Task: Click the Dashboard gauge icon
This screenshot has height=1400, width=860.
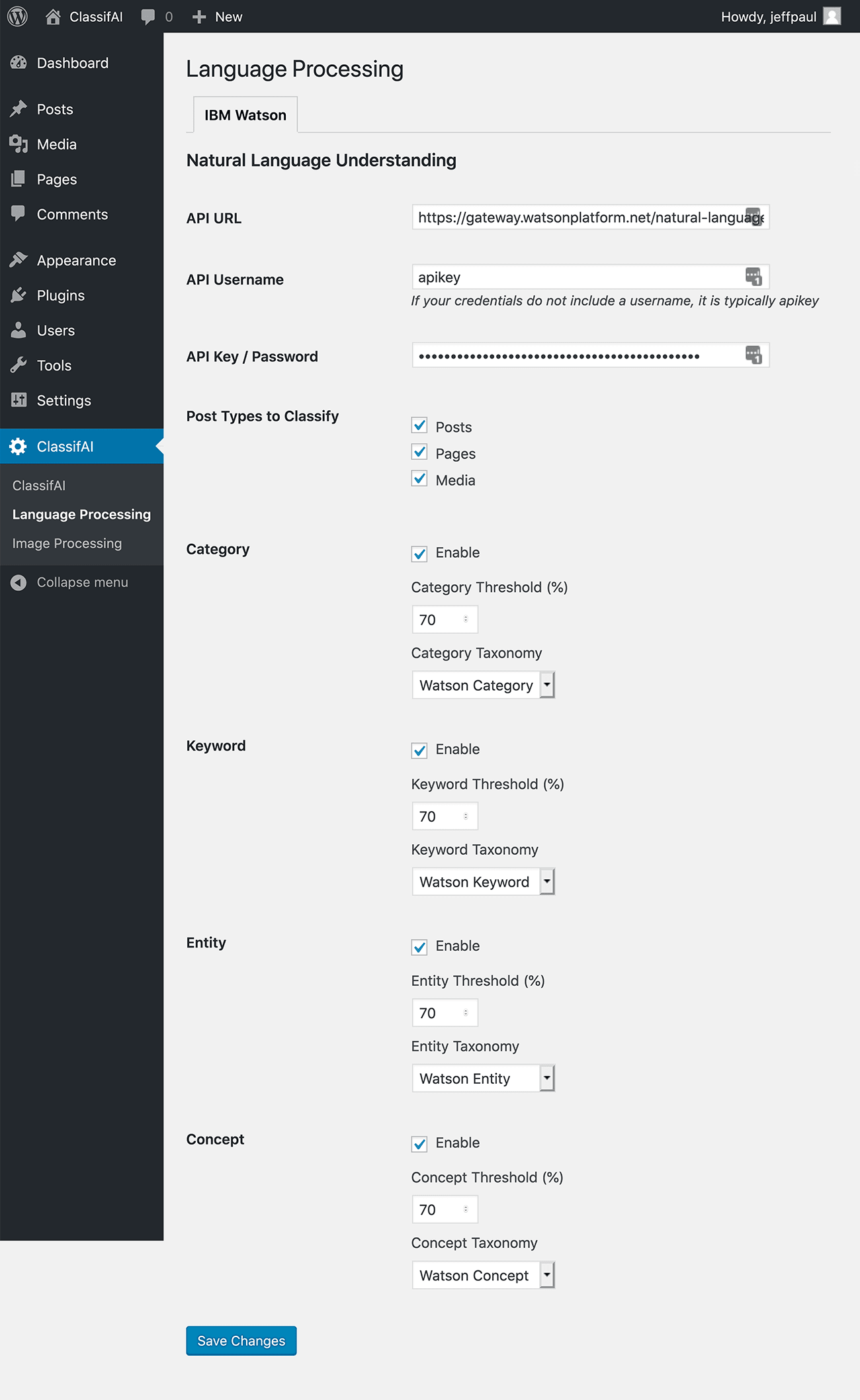Action: click(x=19, y=63)
